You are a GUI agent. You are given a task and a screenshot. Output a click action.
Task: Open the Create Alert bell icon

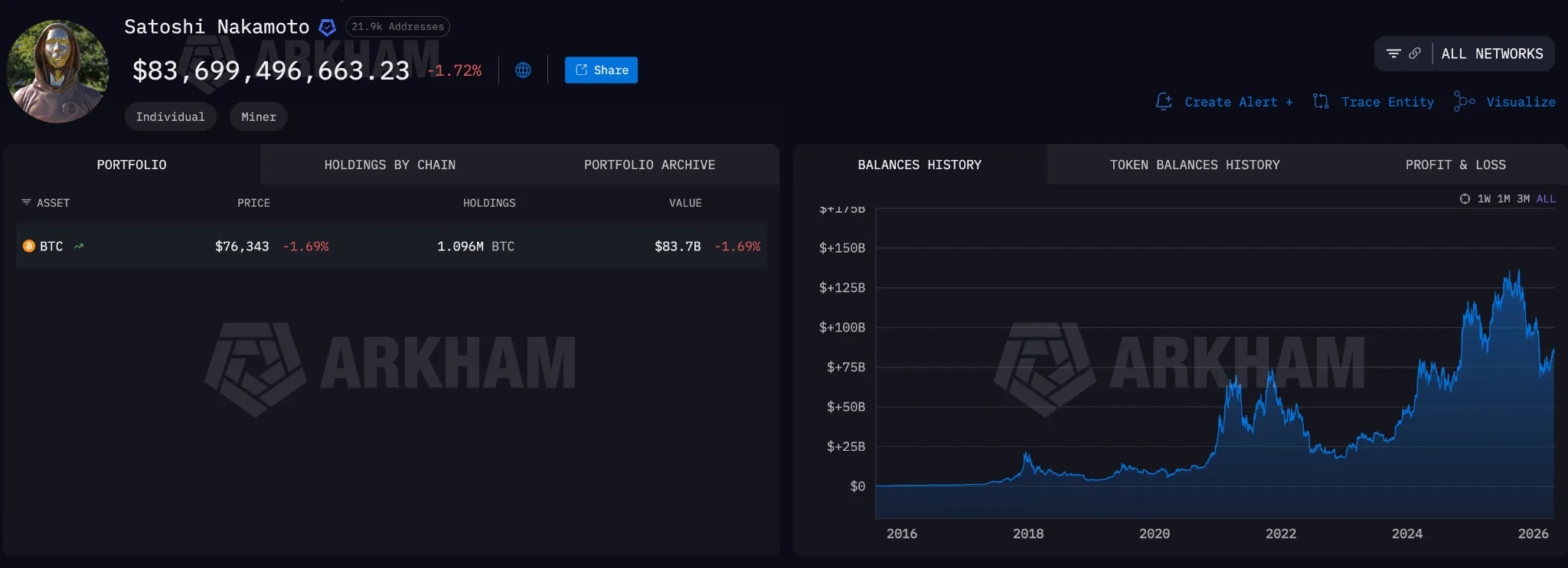(x=1165, y=101)
